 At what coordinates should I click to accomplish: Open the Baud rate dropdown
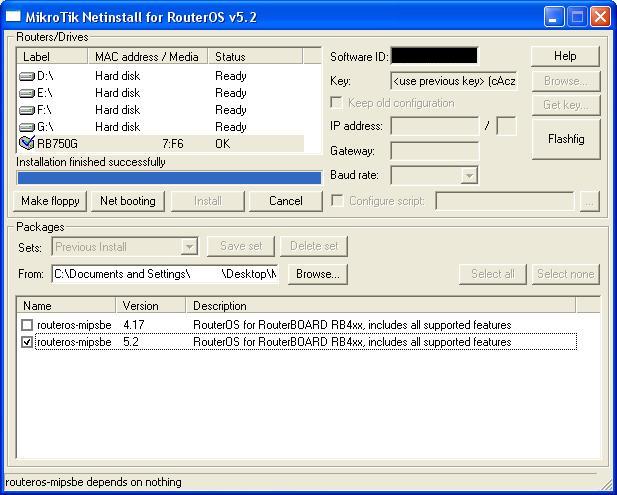[x=469, y=175]
